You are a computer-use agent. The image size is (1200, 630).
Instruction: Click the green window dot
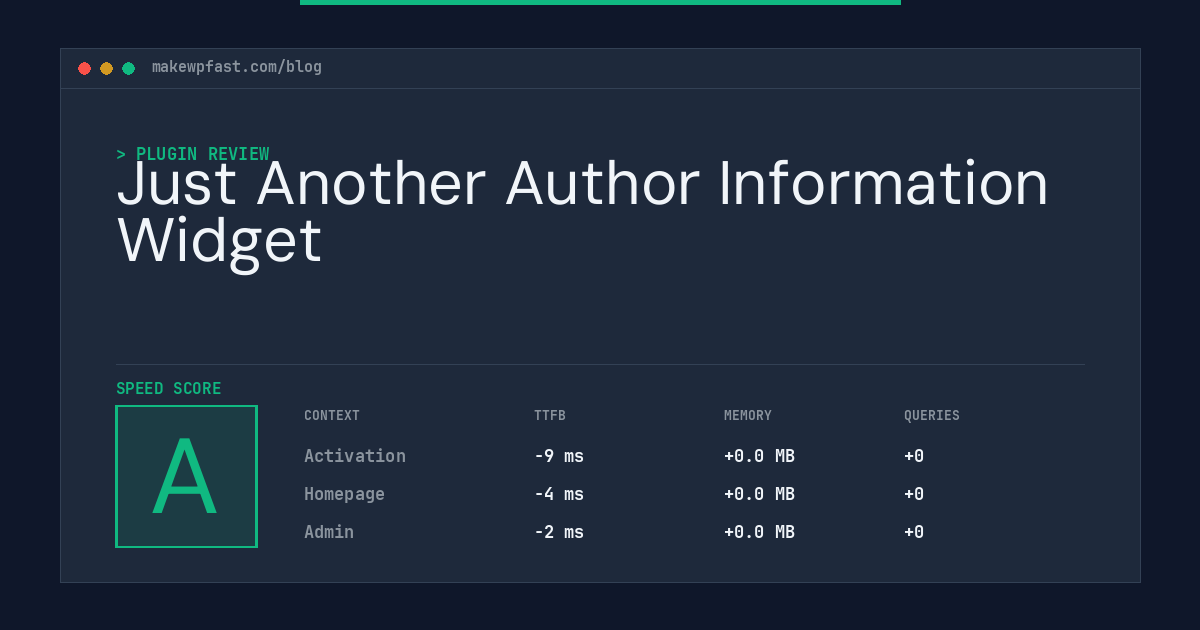(128, 68)
